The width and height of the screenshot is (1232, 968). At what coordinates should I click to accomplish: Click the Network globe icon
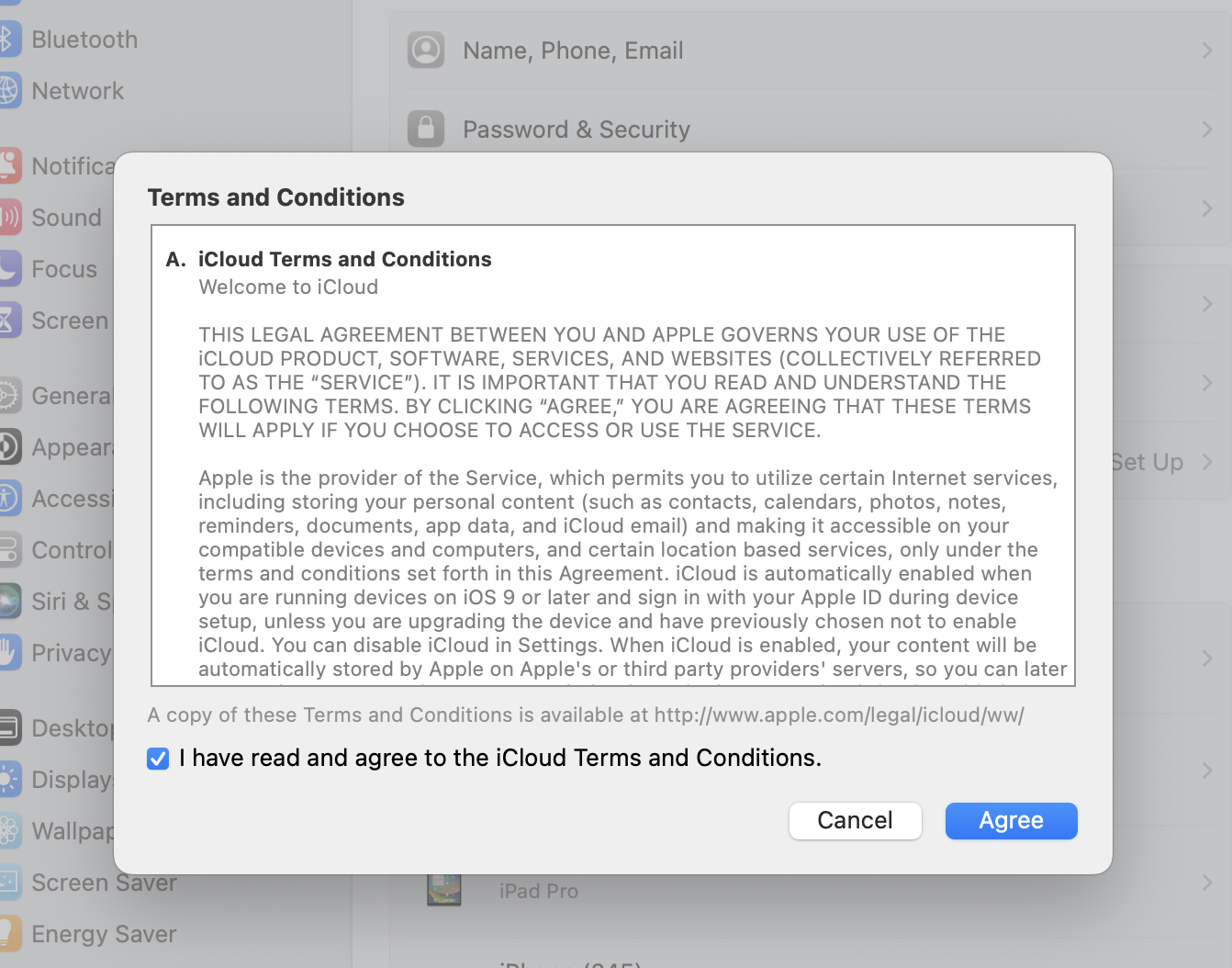8,91
